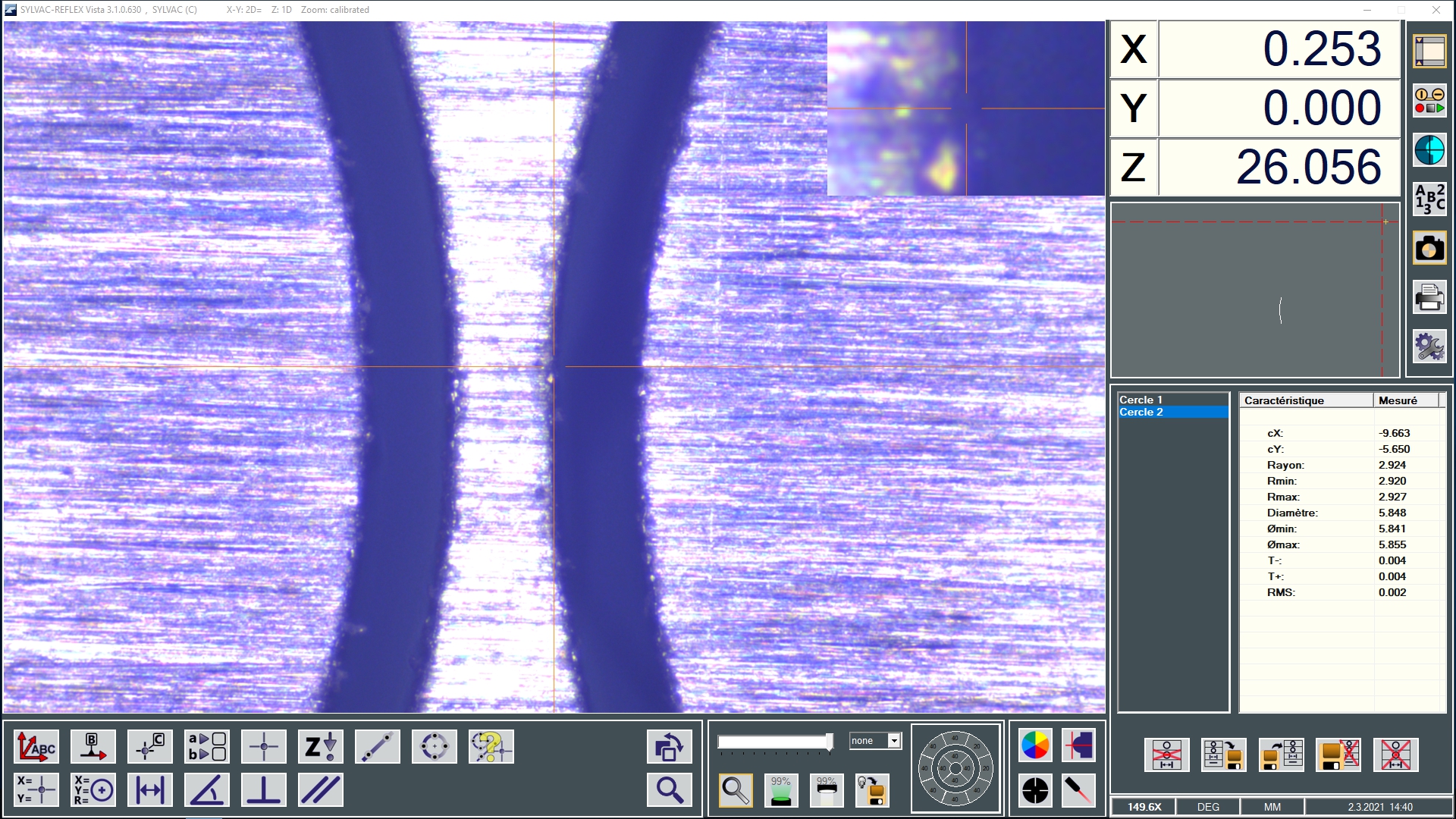Toggle the crosshair visibility icon
This screenshot has width=1456, height=819.
[263, 746]
